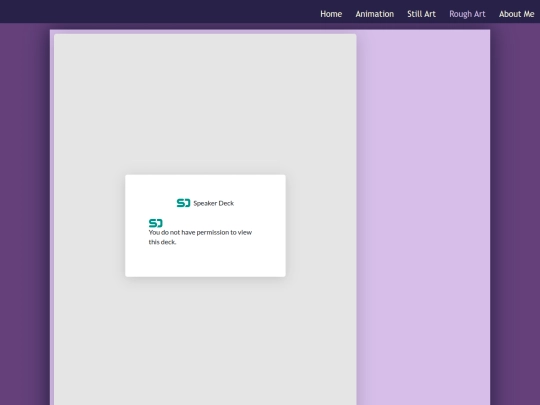Open the Home page in the navigation

(331, 14)
